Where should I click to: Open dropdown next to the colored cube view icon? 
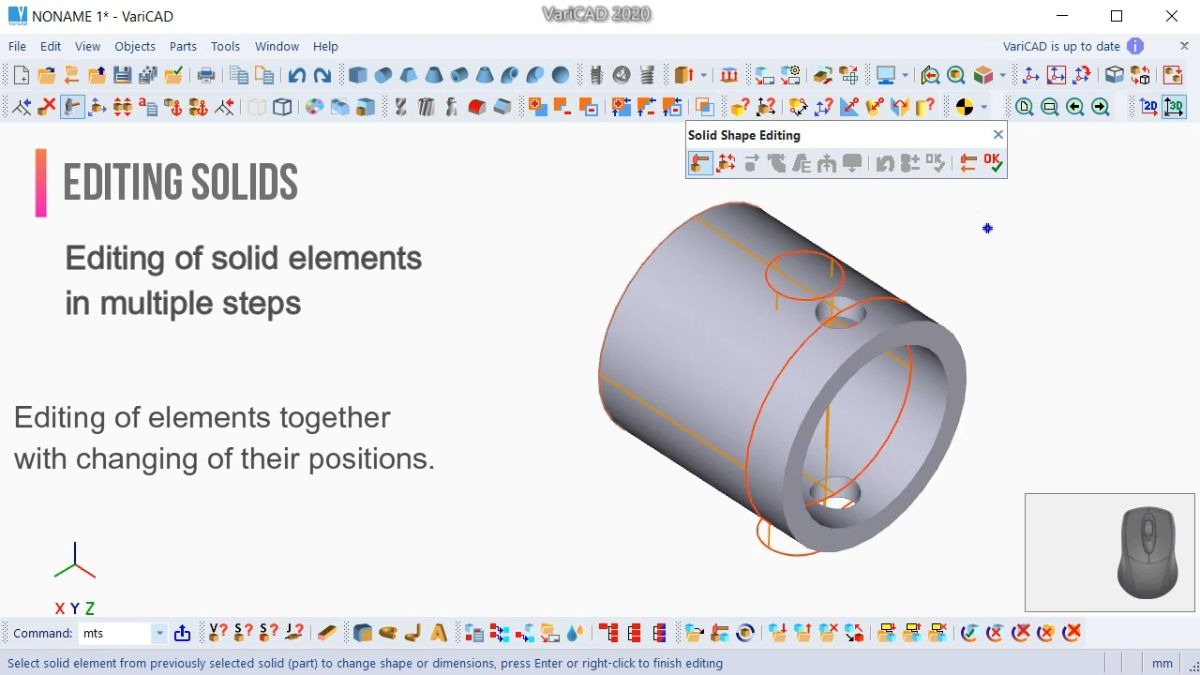[x=1003, y=75]
